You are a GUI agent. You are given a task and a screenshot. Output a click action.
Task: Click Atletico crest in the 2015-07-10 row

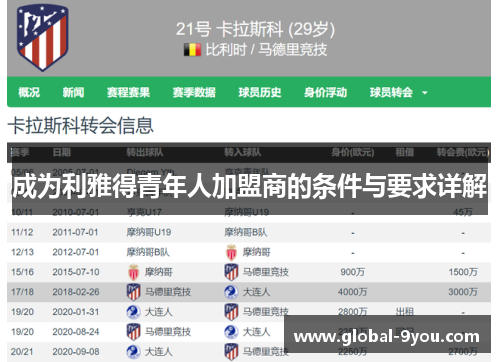231,272
